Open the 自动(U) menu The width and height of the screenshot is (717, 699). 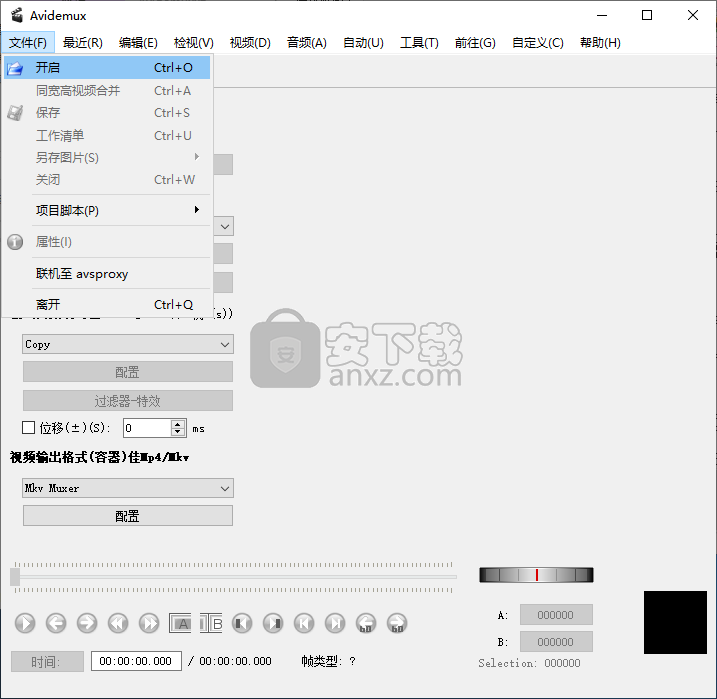(x=364, y=43)
